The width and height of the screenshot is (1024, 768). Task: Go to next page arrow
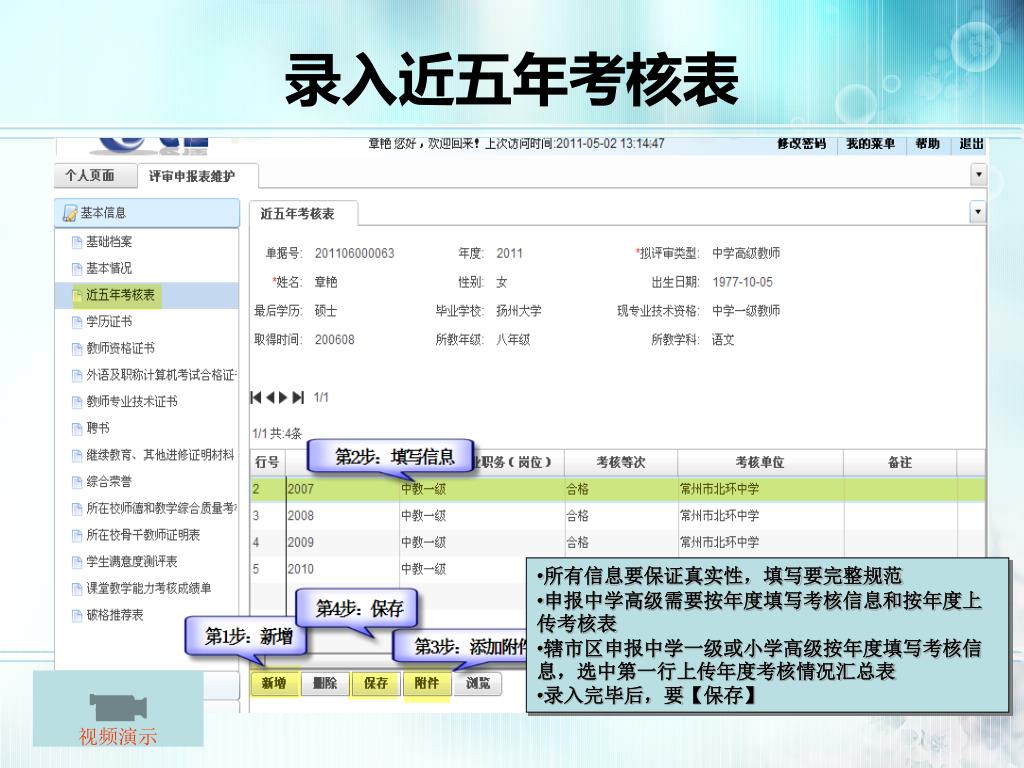[x=283, y=397]
